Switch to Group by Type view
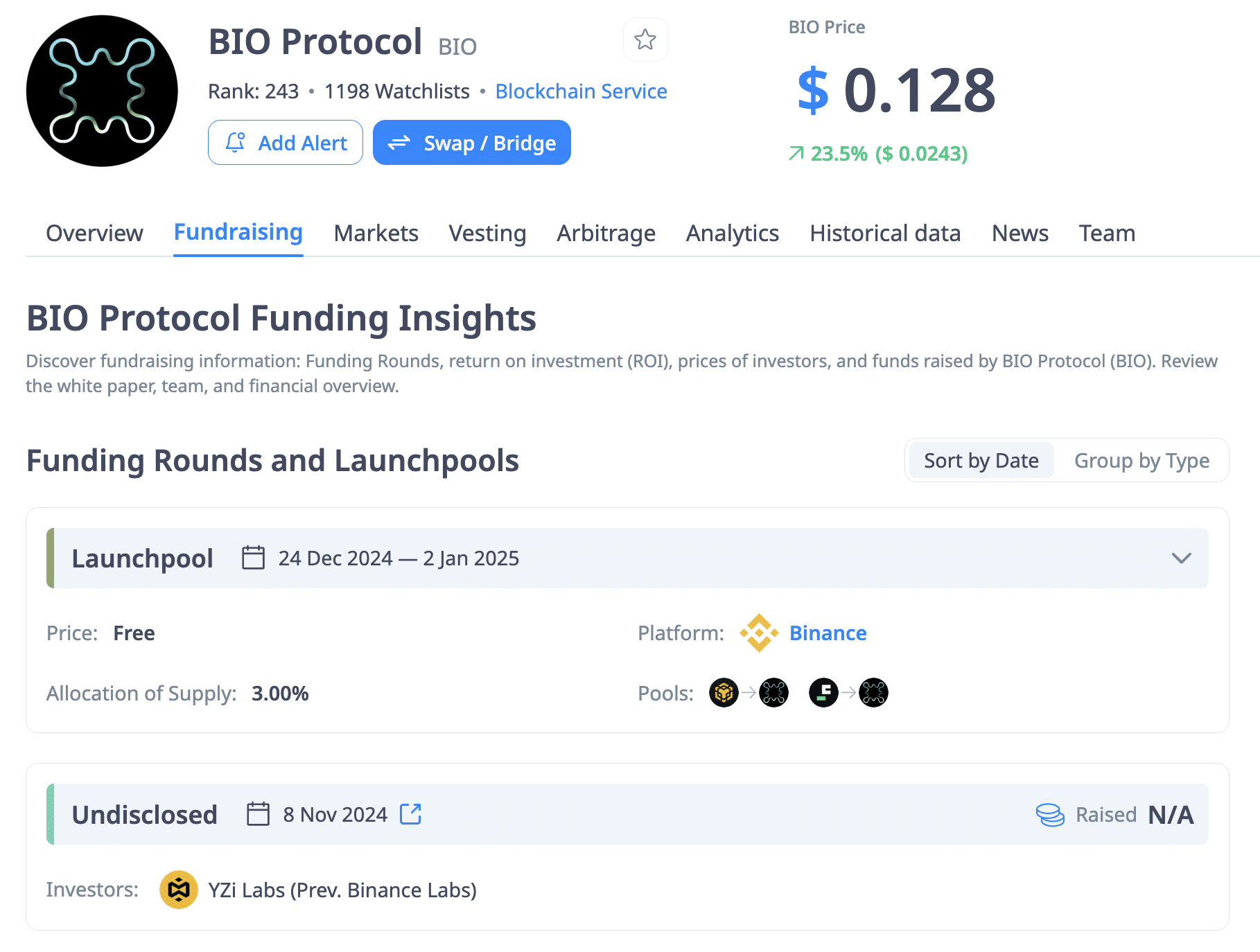 [1141, 461]
